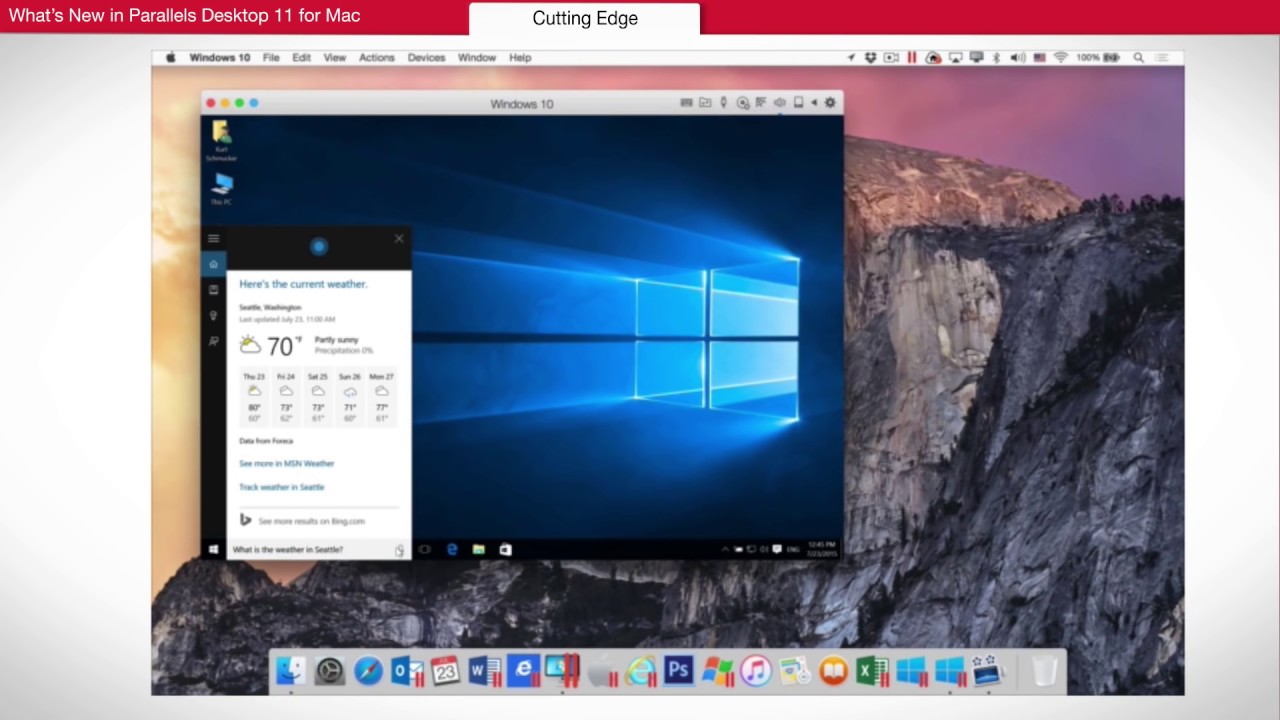Image resolution: width=1280 pixels, height=720 pixels.
Task: Open Action Center in Windows tray
Action: [777, 550]
